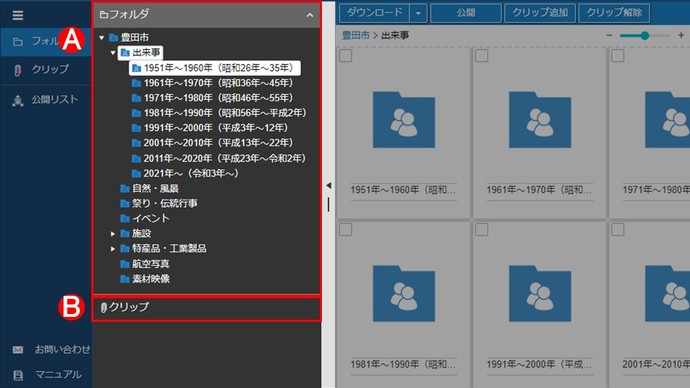This screenshot has height=388, width=690.
Task: Click paperclip icon in クリップ panel header
Action: click(x=104, y=307)
